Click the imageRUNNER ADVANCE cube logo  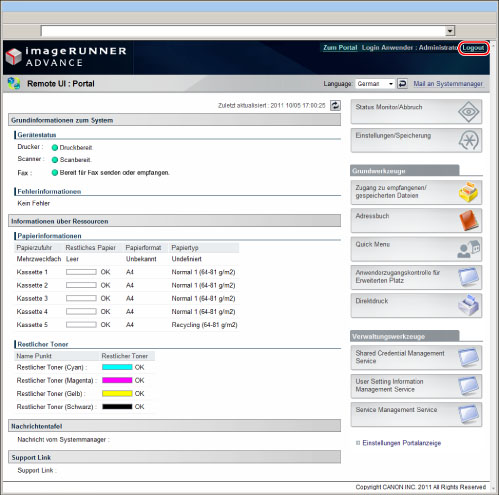pyautogui.click(x=14, y=56)
